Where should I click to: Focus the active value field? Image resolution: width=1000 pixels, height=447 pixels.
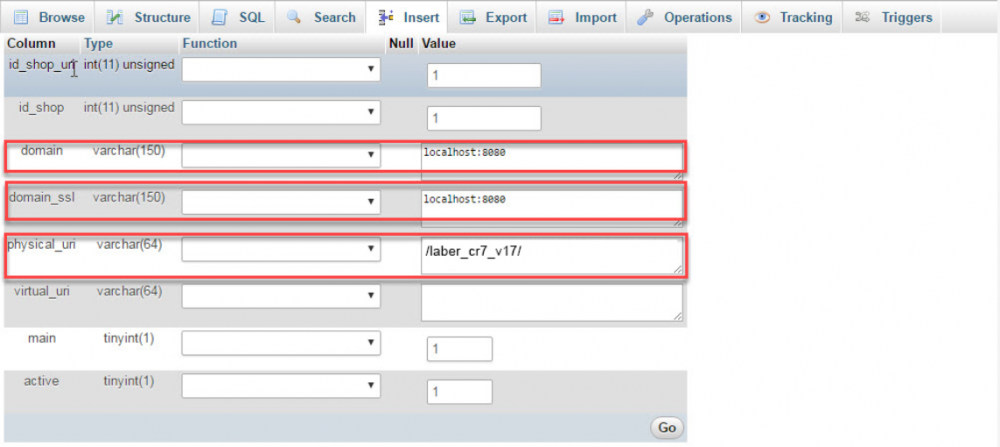pyautogui.click(x=459, y=392)
